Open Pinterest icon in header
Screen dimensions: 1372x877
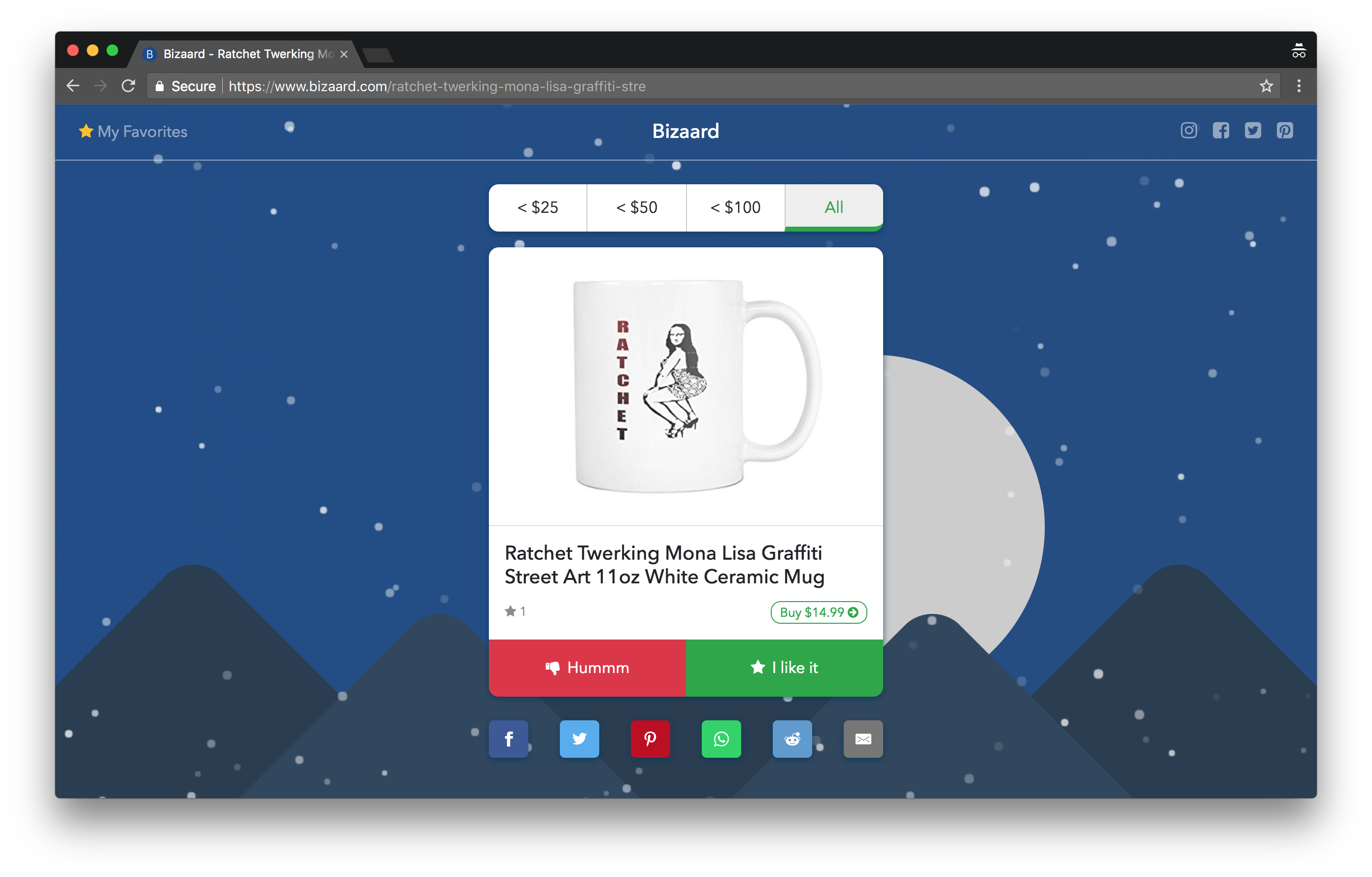(x=1284, y=131)
